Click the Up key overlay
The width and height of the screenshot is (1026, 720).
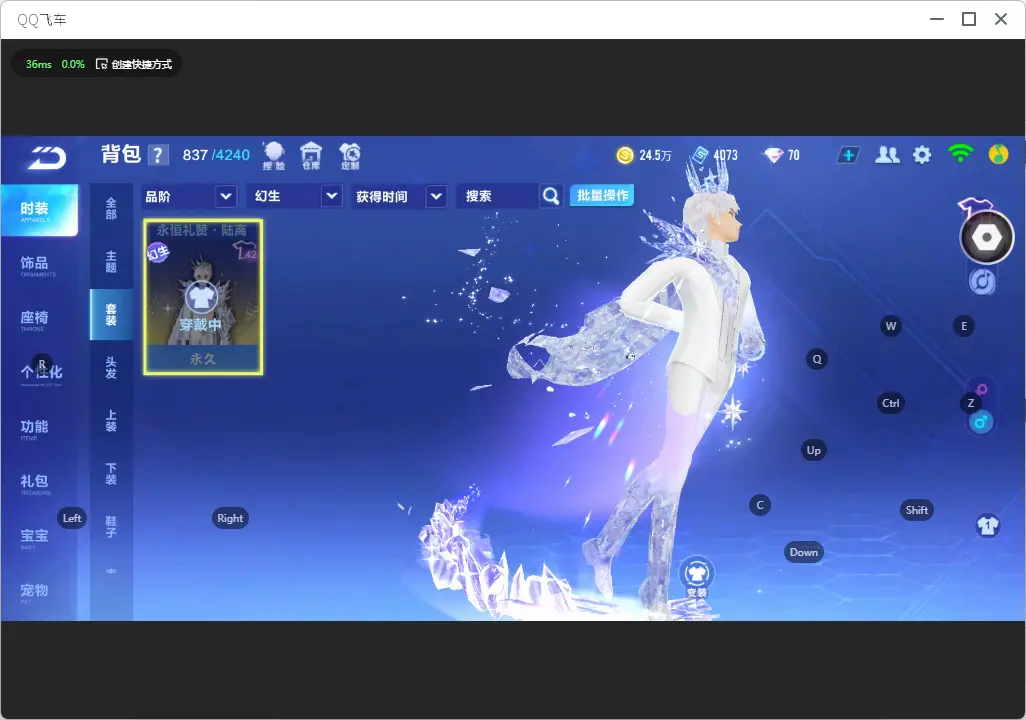click(x=813, y=450)
